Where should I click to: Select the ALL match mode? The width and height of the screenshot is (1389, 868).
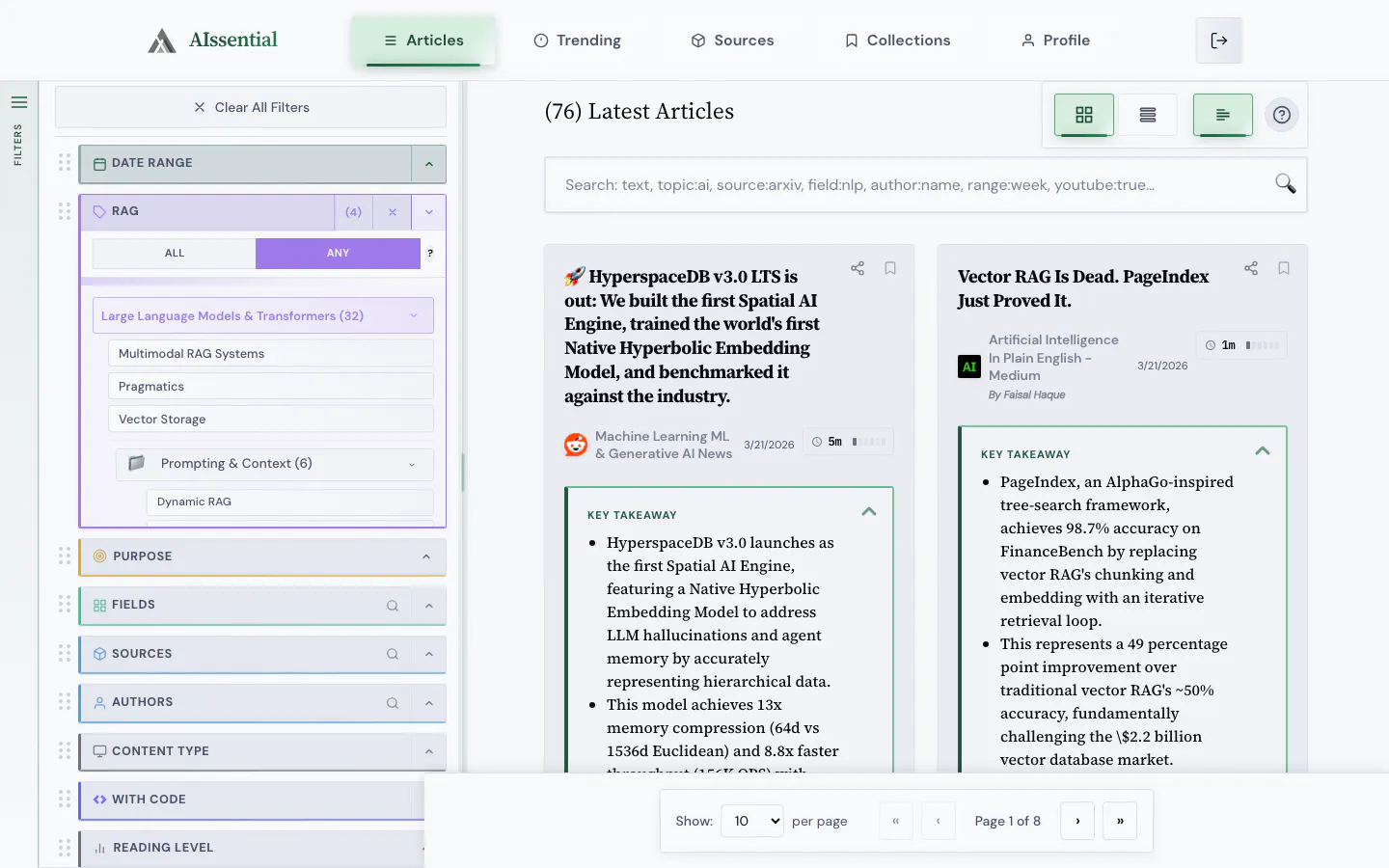pyautogui.click(x=174, y=253)
